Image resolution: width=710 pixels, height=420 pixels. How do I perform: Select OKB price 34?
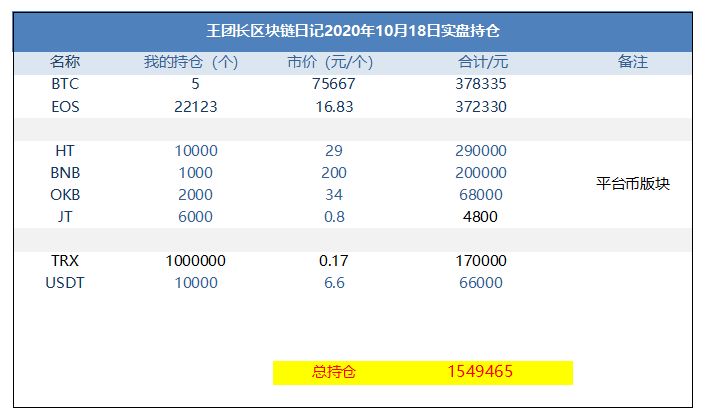click(334, 195)
